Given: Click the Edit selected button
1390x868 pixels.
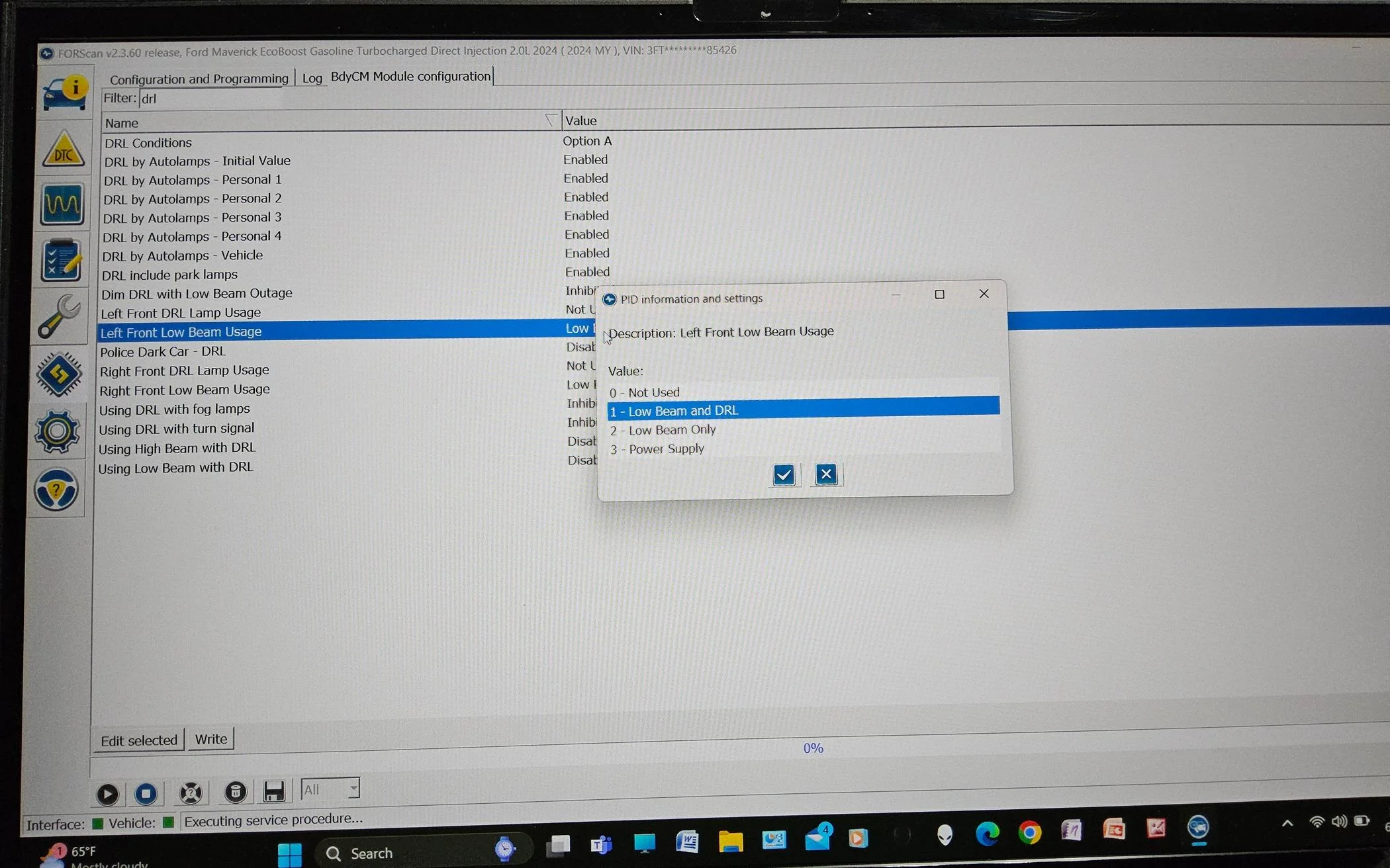Looking at the screenshot, I should point(139,740).
